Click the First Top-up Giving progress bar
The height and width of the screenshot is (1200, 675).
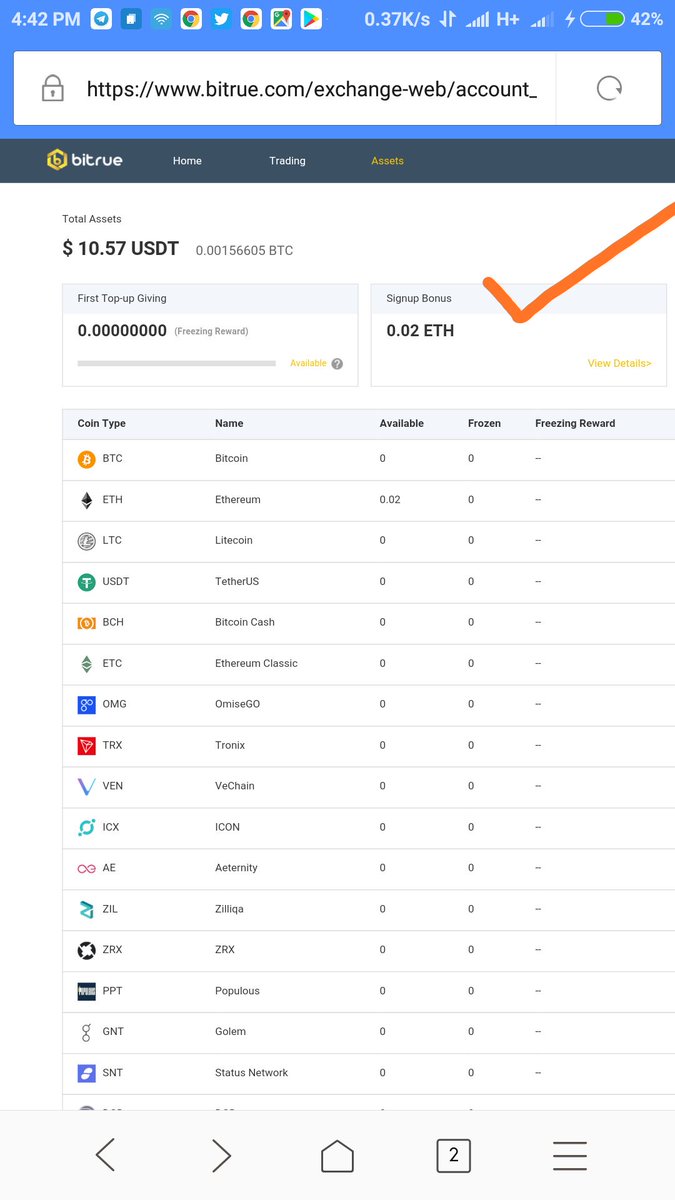177,364
